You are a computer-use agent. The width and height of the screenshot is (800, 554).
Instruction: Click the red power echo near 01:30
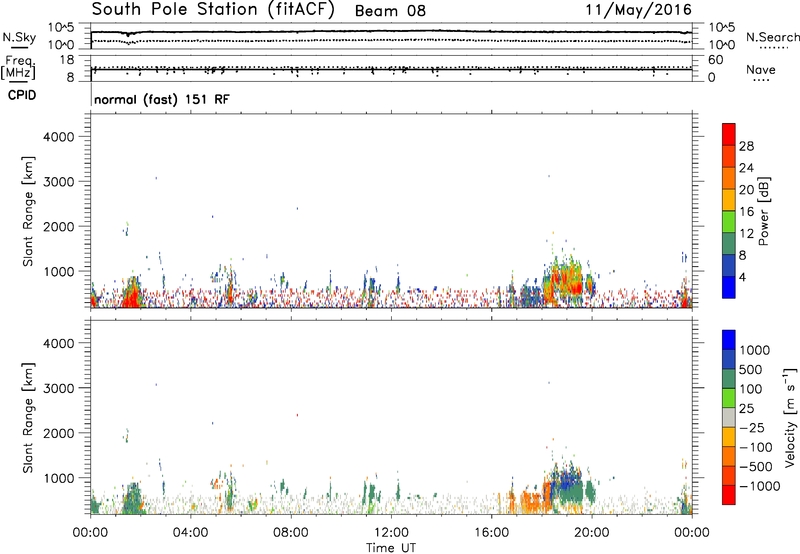pos(131,295)
